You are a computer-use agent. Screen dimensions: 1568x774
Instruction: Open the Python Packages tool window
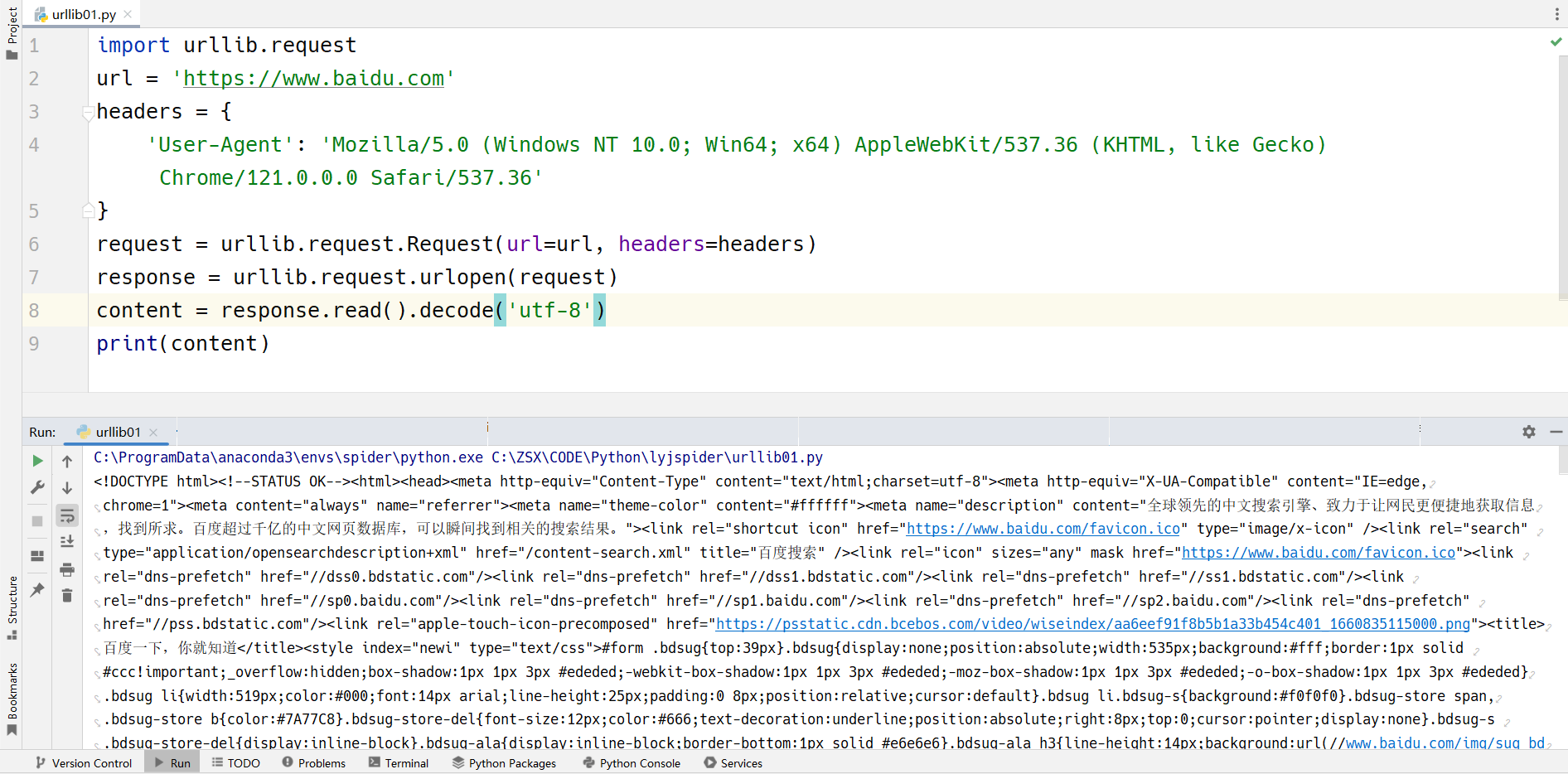coord(505,763)
